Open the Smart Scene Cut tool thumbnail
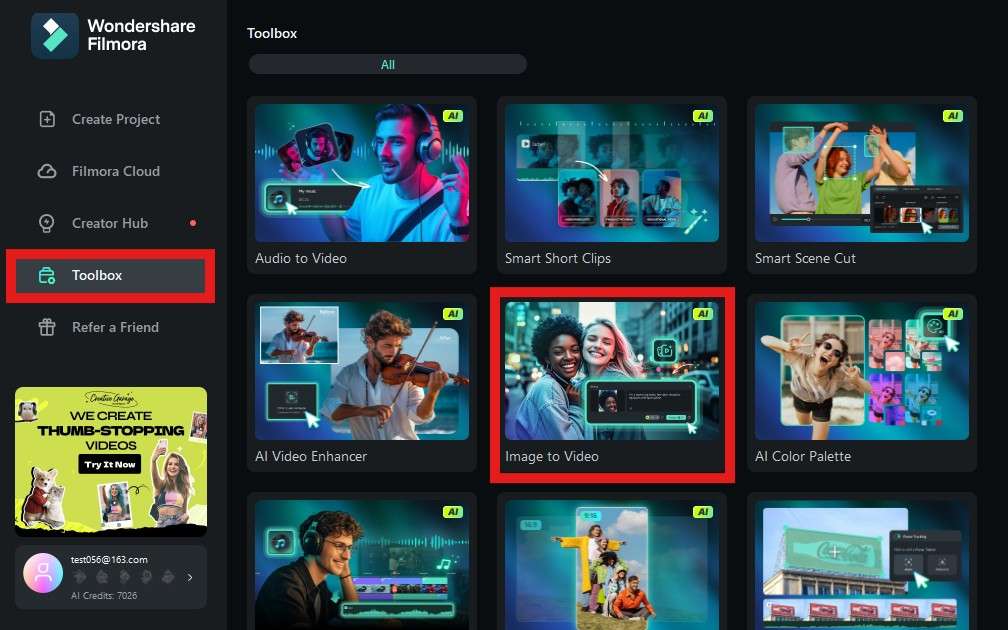Viewport: 1008px width, 630px height. pos(862,173)
